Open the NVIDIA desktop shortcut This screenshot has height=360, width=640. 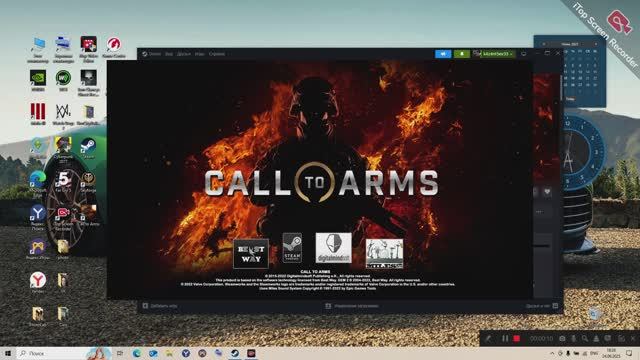click(38, 80)
